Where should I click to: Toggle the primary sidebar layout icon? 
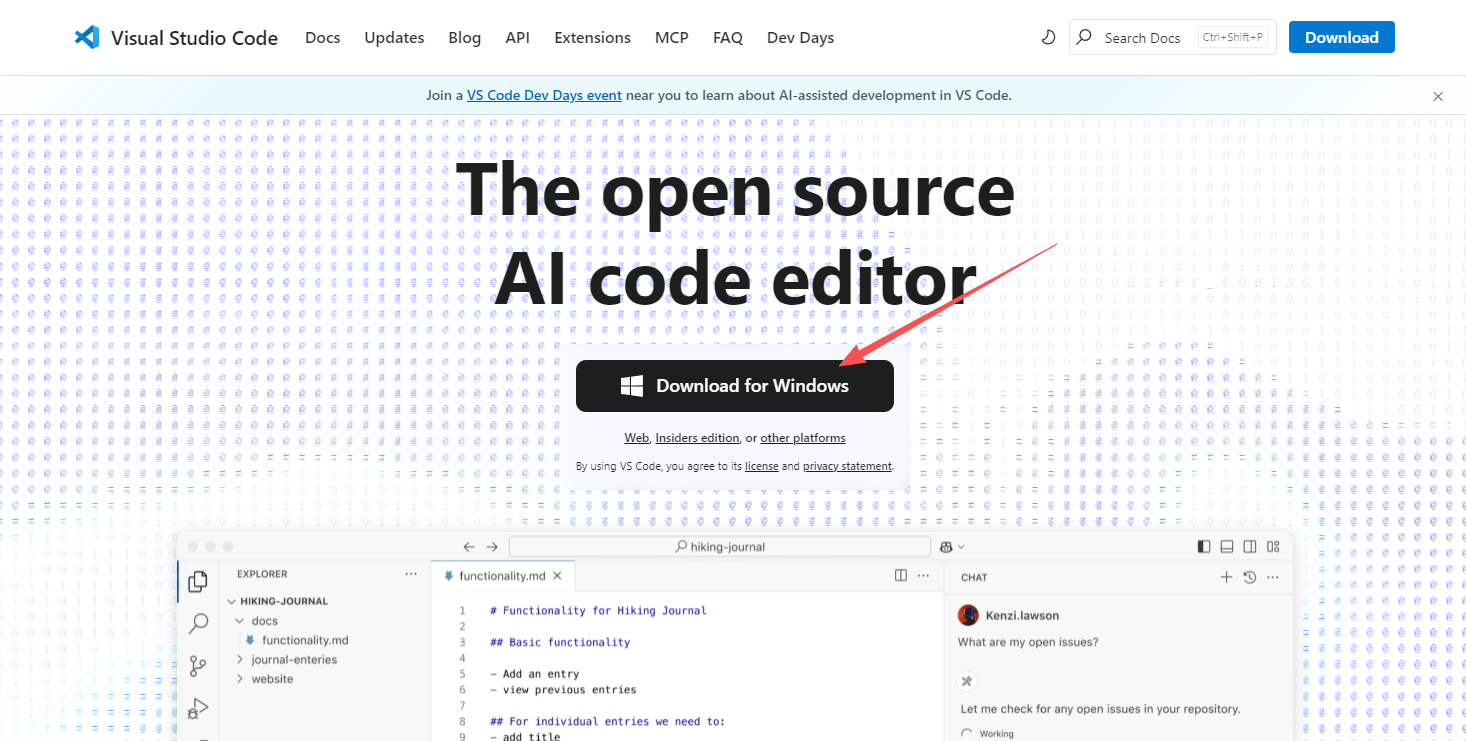pos(1203,547)
